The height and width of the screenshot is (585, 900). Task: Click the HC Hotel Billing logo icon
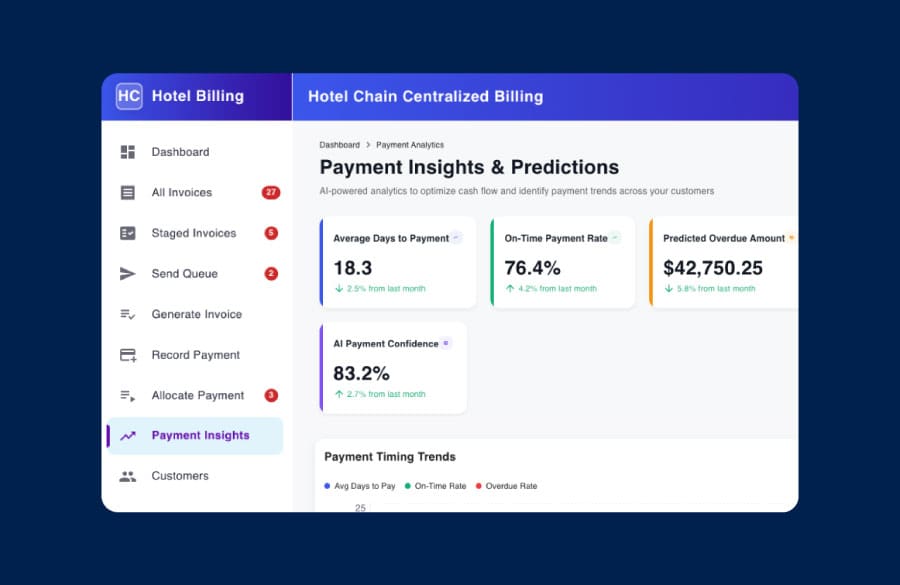[128, 96]
